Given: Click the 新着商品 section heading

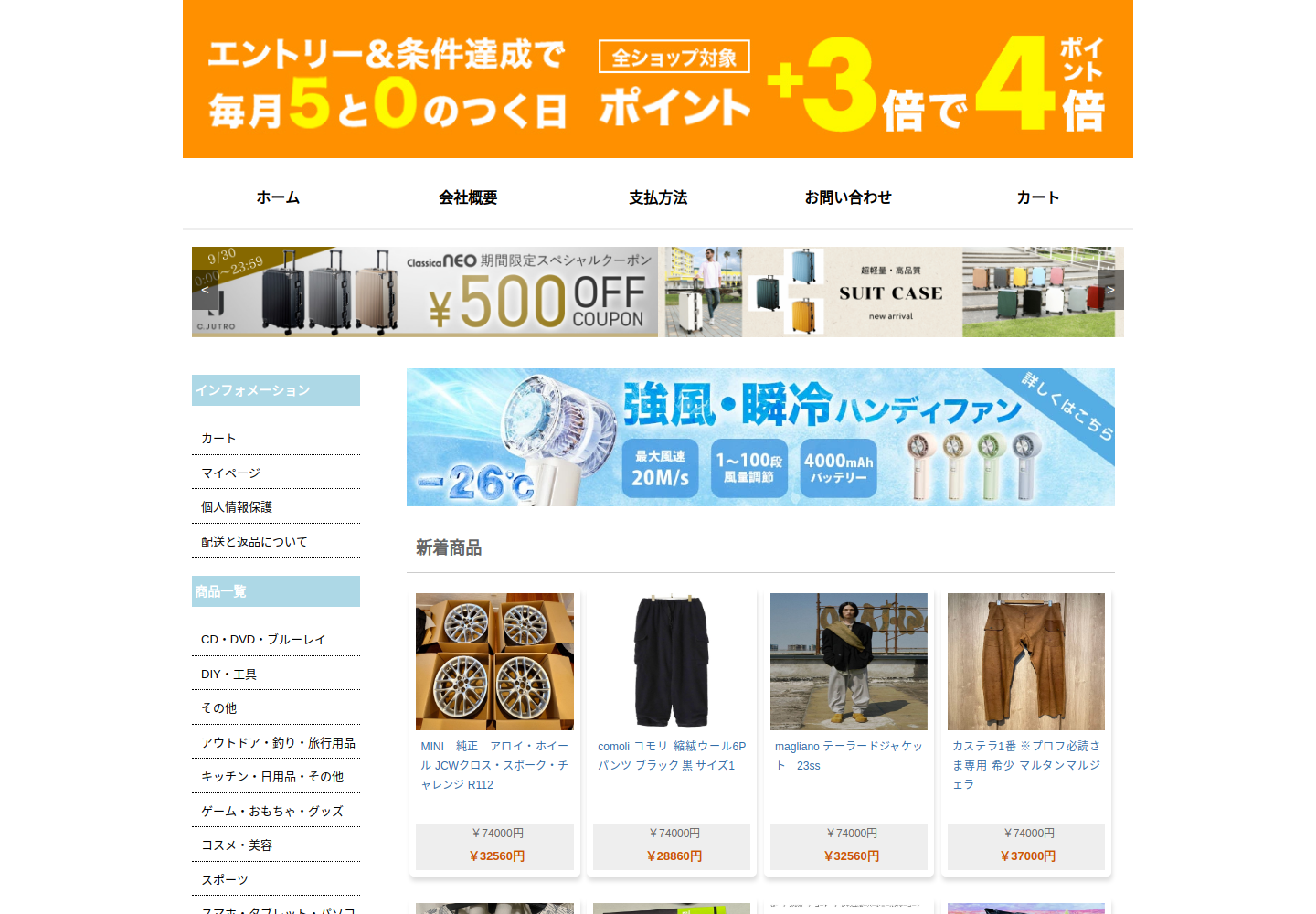Looking at the screenshot, I should pos(449,547).
